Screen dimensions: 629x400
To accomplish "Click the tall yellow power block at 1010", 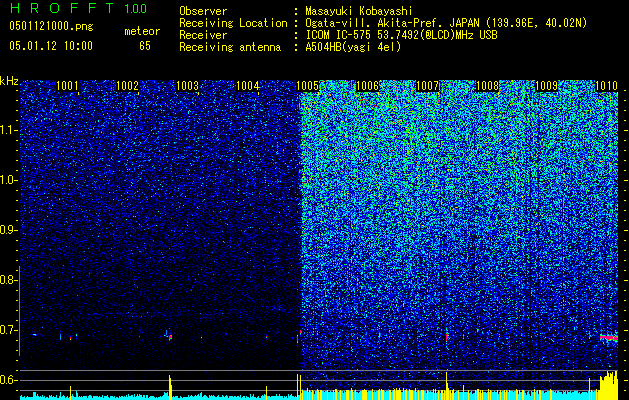I will coord(609,385).
